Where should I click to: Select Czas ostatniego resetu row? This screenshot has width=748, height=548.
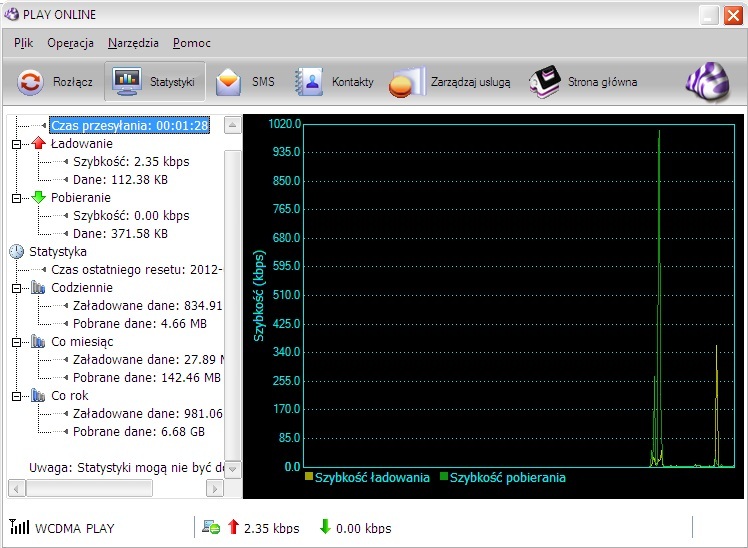(x=136, y=269)
